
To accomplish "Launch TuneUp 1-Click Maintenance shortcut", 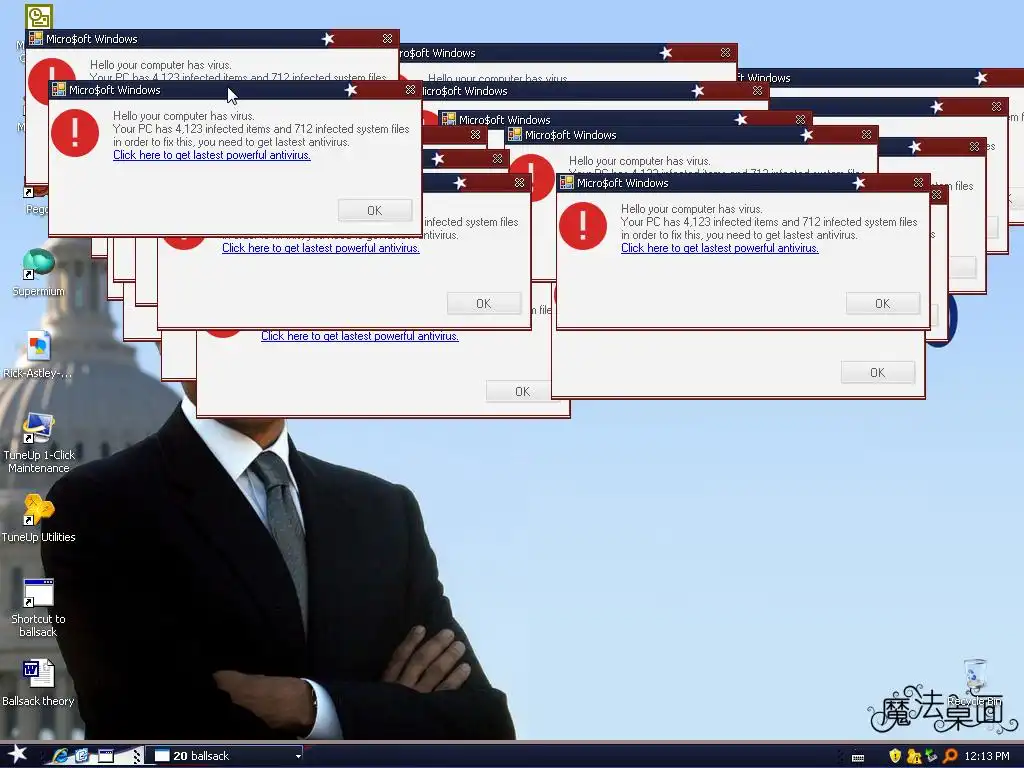I will coord(38,443).
